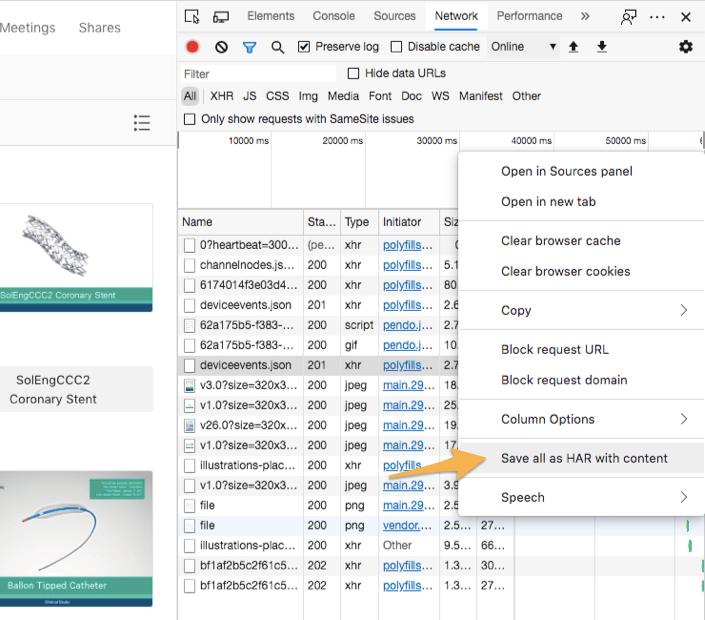705x620 pixels.
Task: Activate the inspect element picker icon
Action: tap(193, 16)
